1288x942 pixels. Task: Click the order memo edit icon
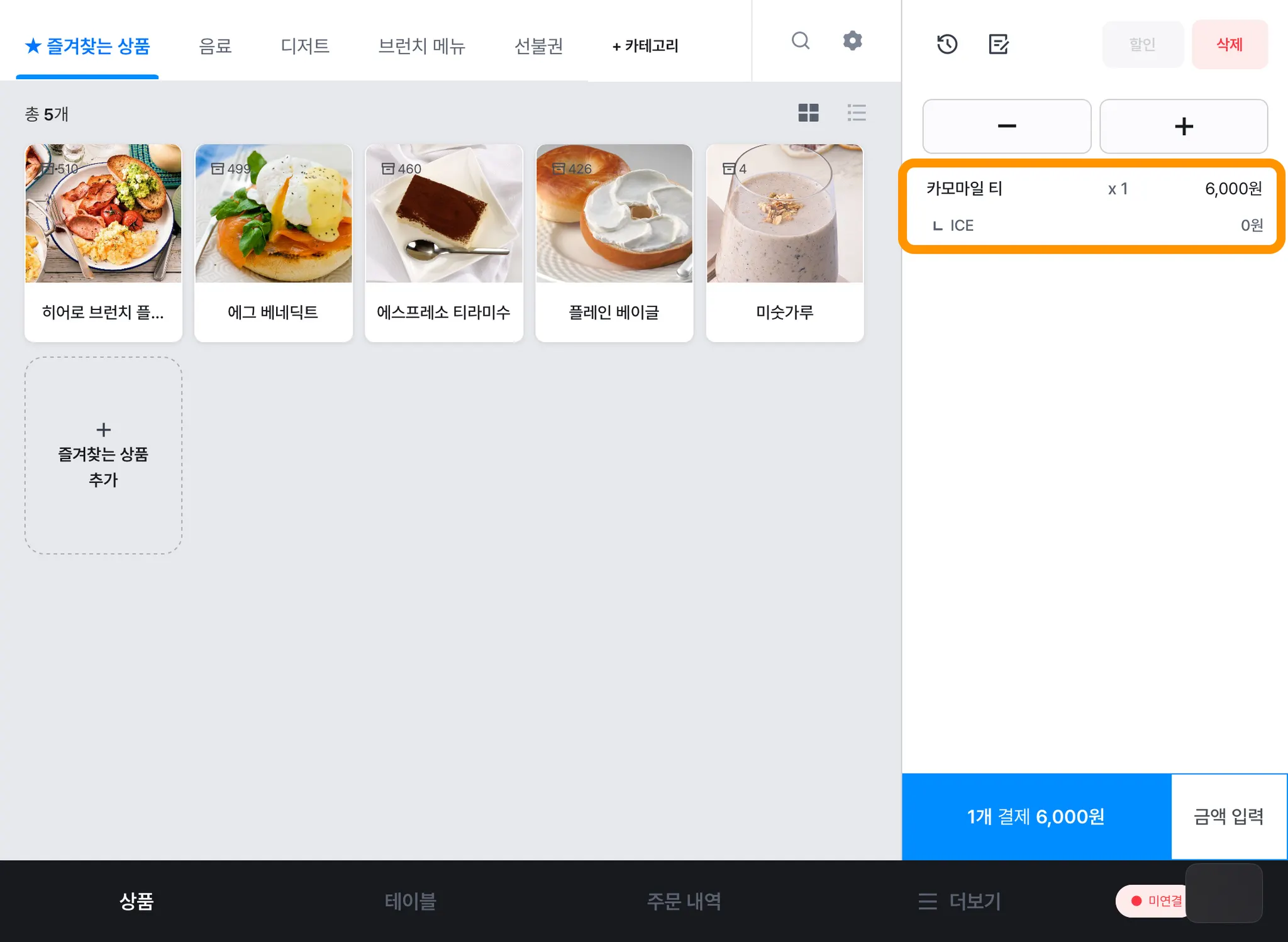click(998, 44)
